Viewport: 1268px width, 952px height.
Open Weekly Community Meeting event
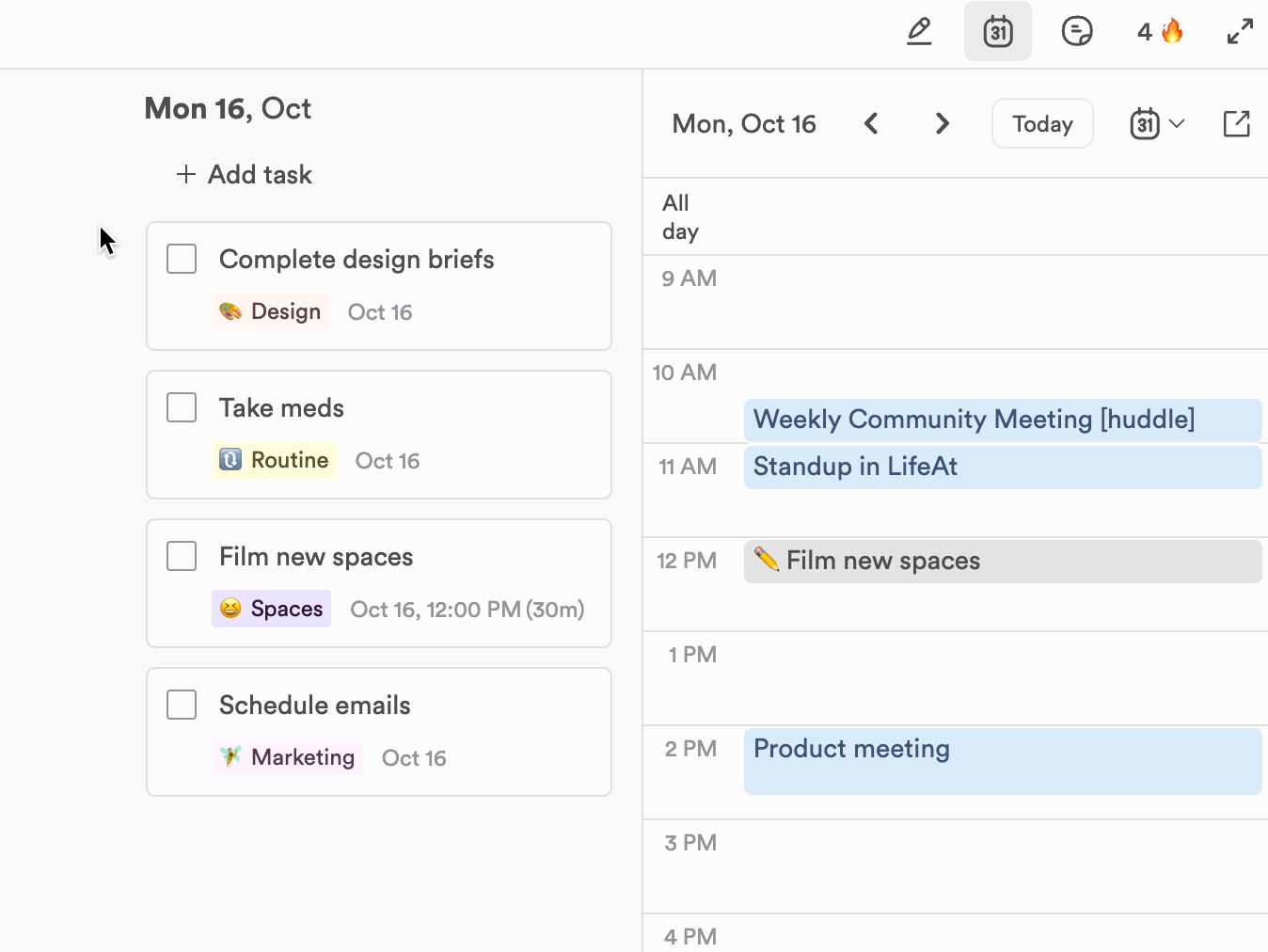(x=1002, y=420)
